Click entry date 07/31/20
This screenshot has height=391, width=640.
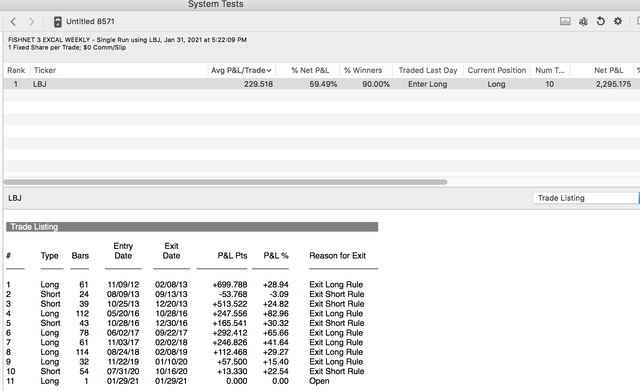click(x=123, y=371)
